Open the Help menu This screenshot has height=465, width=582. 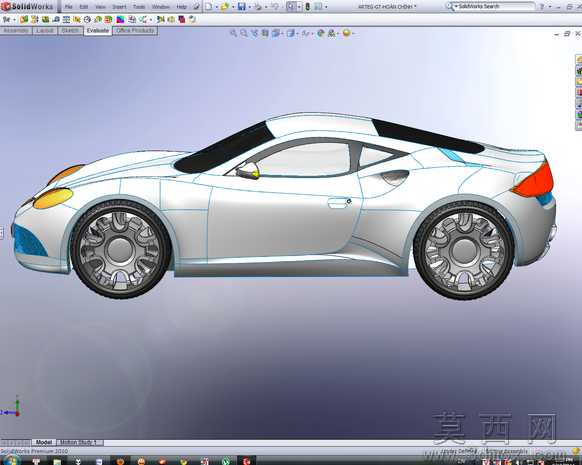click(x=181, y=7)
